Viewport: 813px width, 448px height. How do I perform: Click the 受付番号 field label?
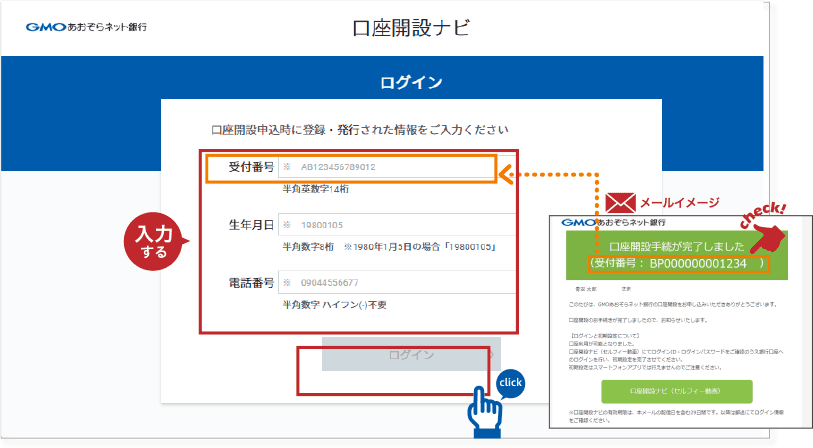(250, 167)
